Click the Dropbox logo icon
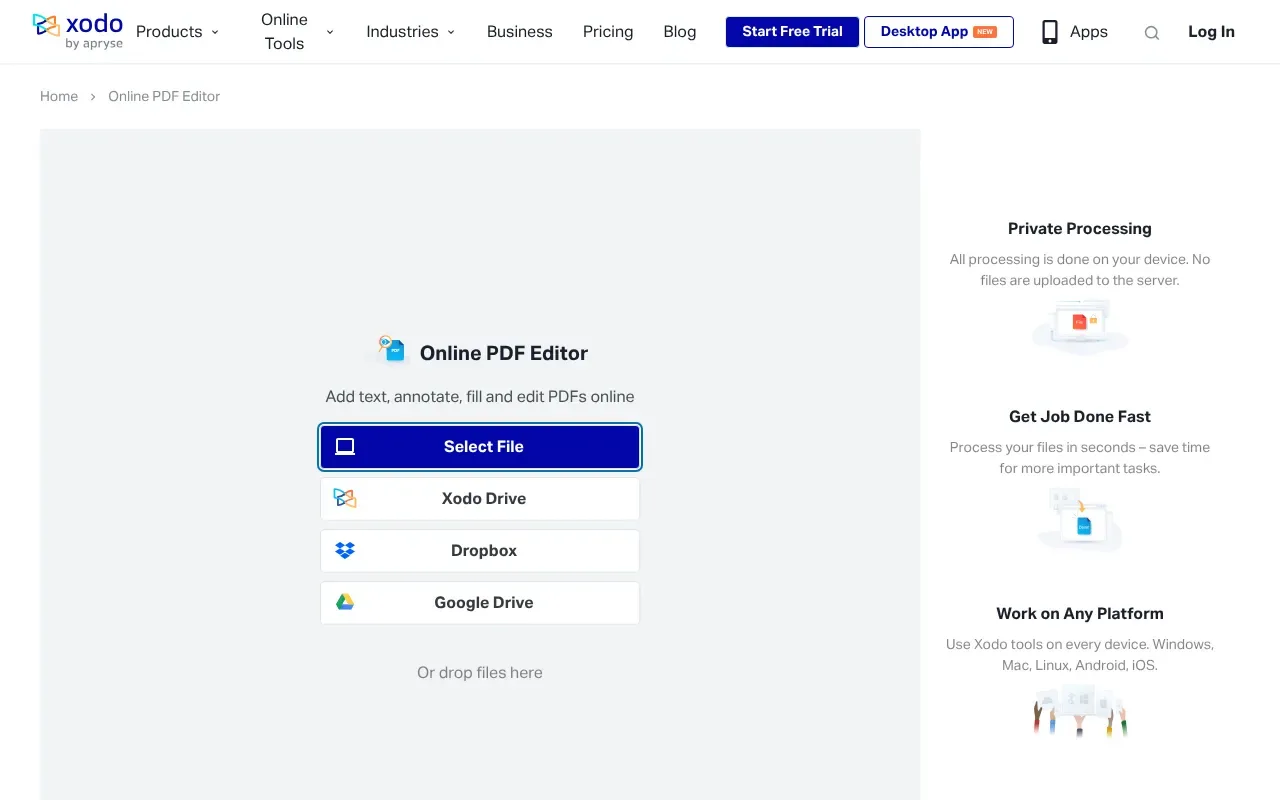This screenshot has width=1280, height=800. click(x=345, y=550)
